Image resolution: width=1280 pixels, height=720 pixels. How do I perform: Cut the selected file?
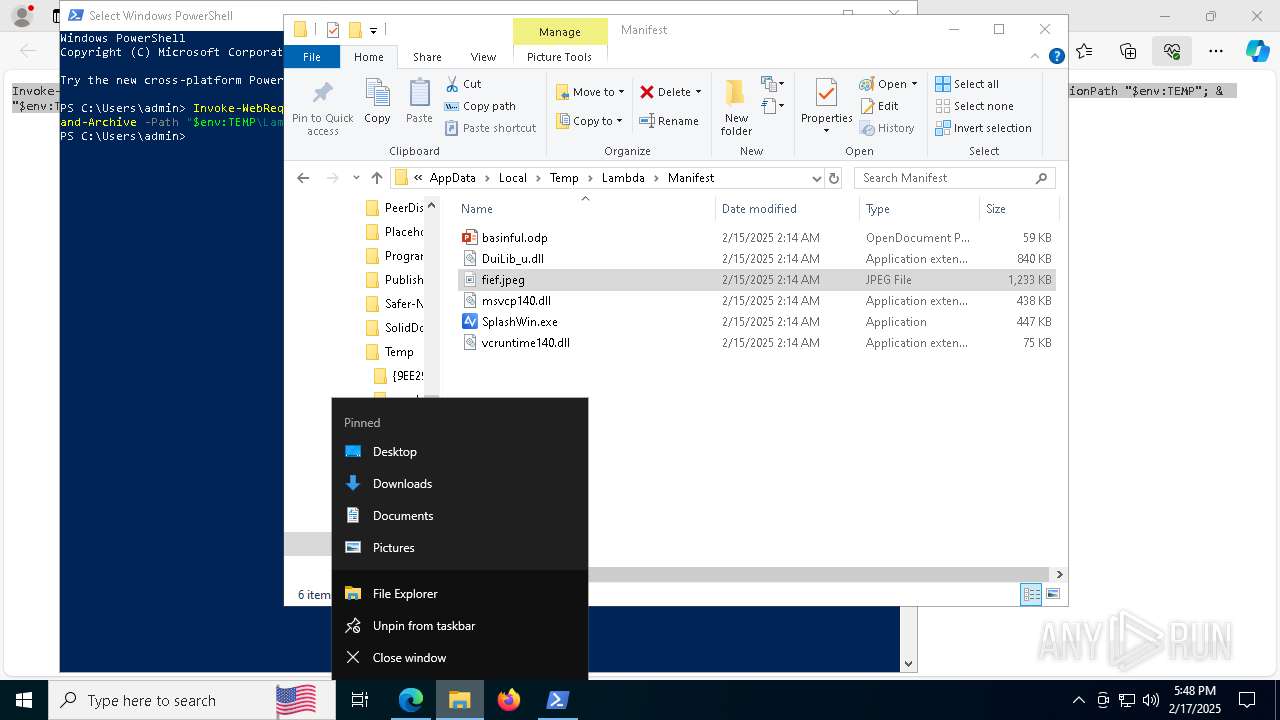click(463, 84)
